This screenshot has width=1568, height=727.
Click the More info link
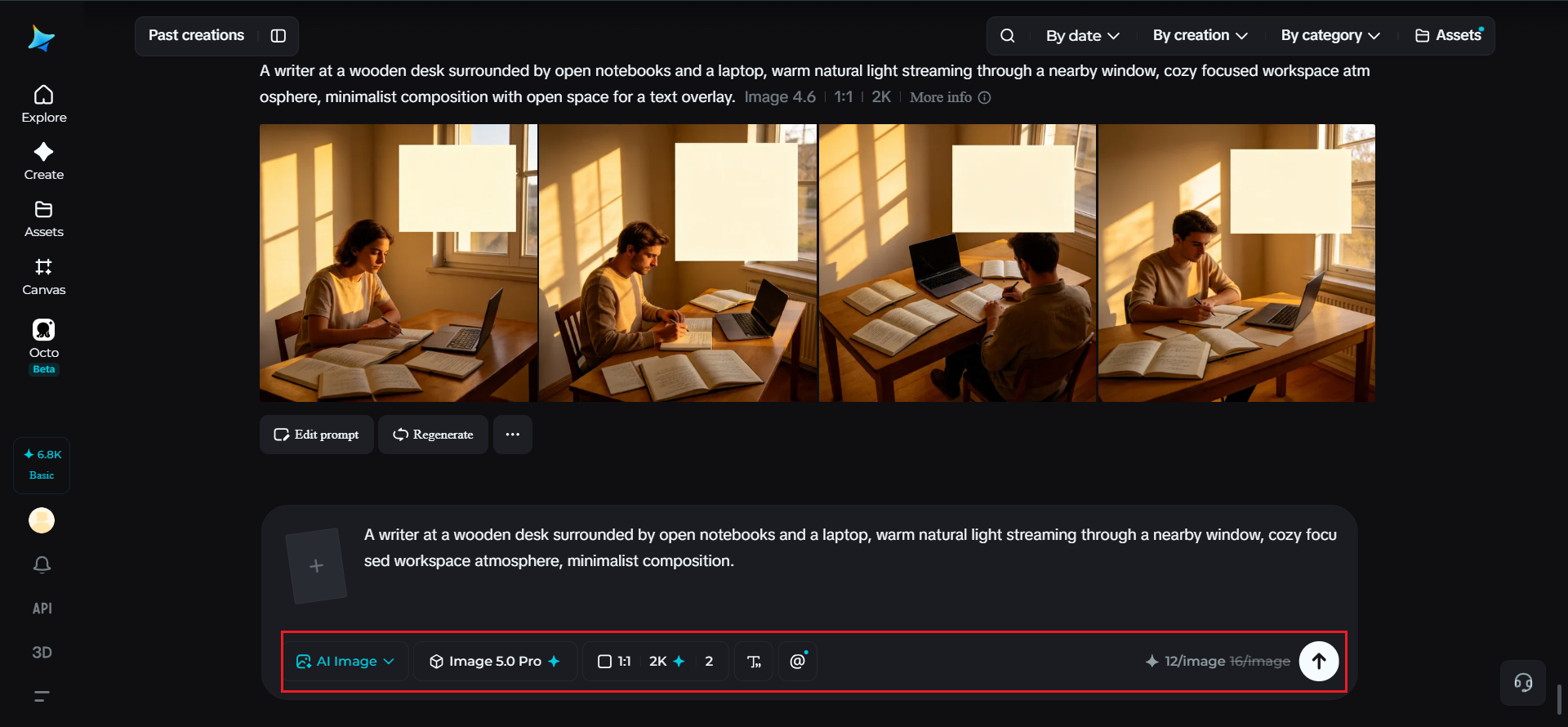[x=941, y=98]
